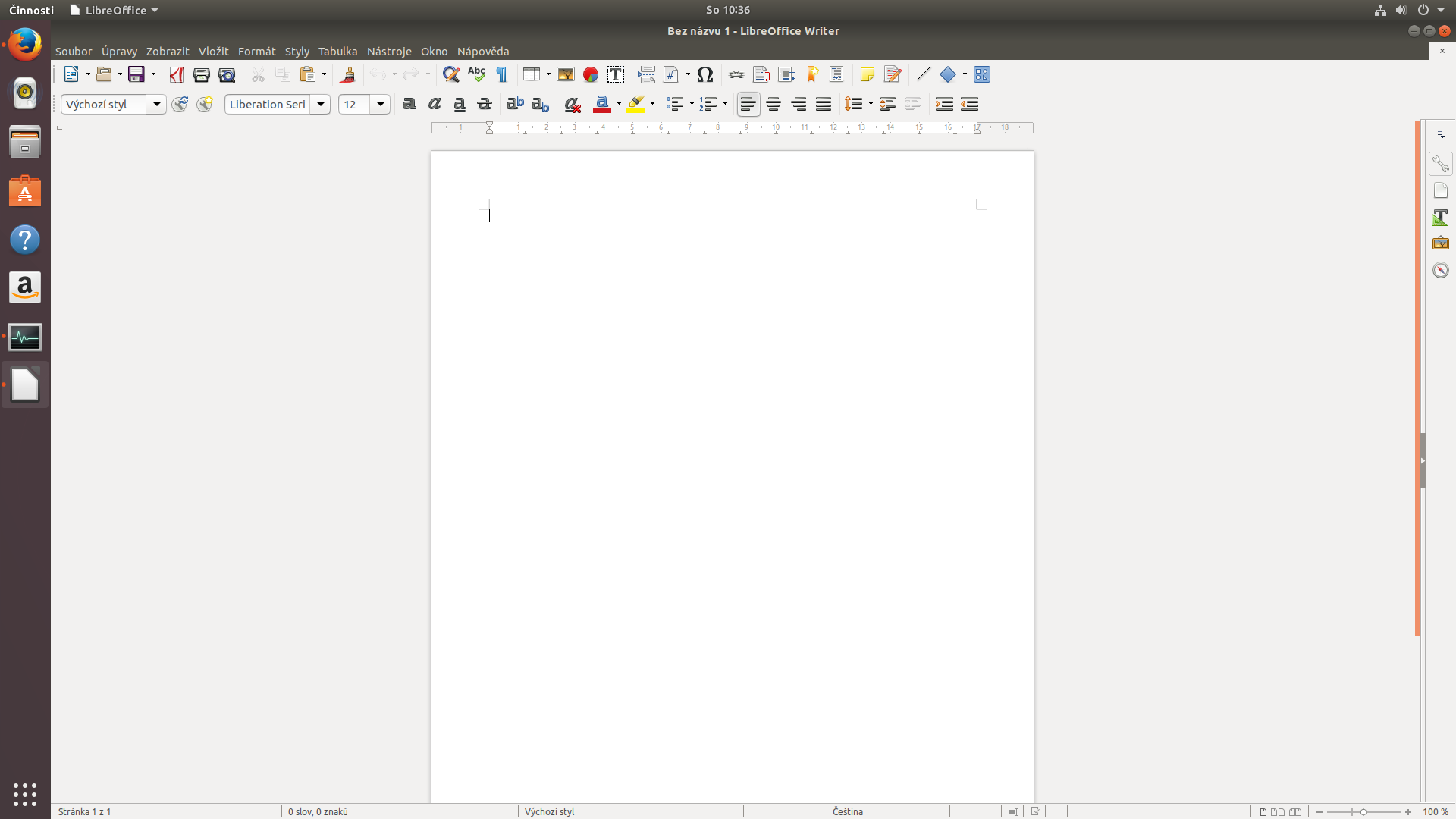Click the New document icon

71,74
